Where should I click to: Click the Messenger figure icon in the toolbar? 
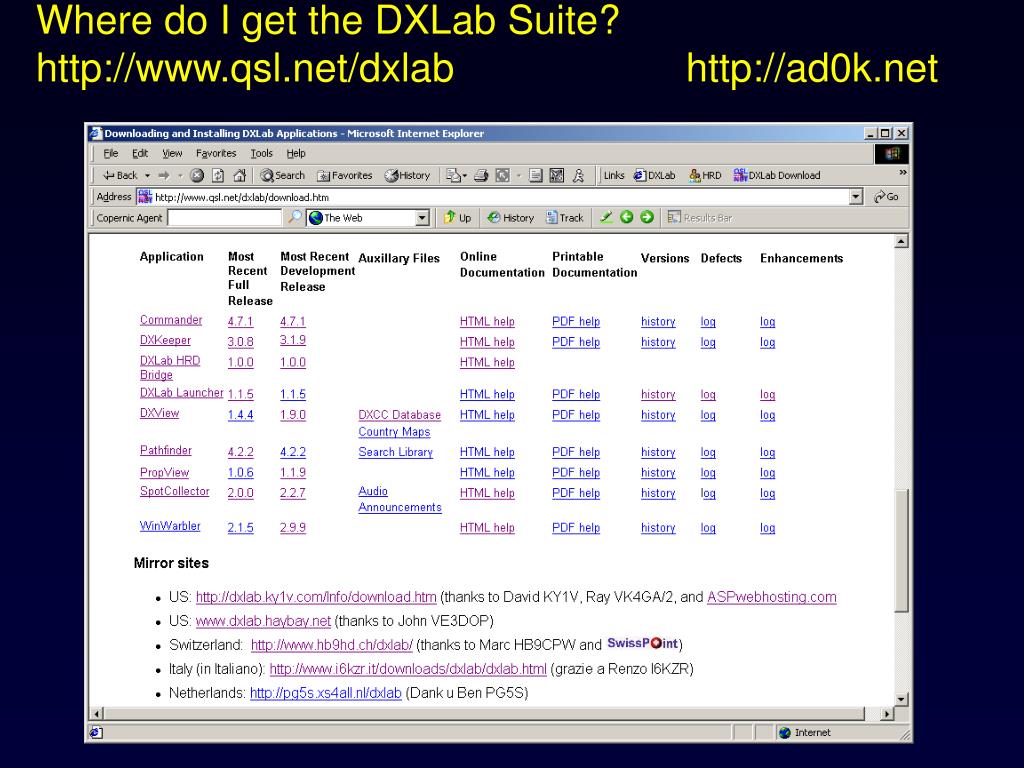point(578,175)
